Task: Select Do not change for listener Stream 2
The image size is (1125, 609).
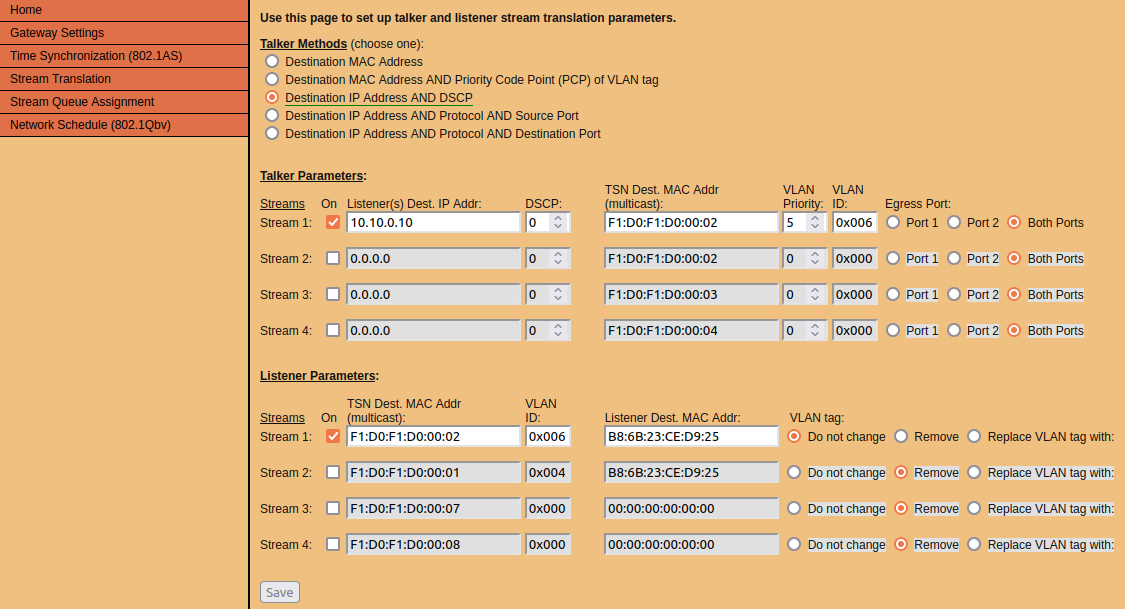Action: [x=794, y=472]
